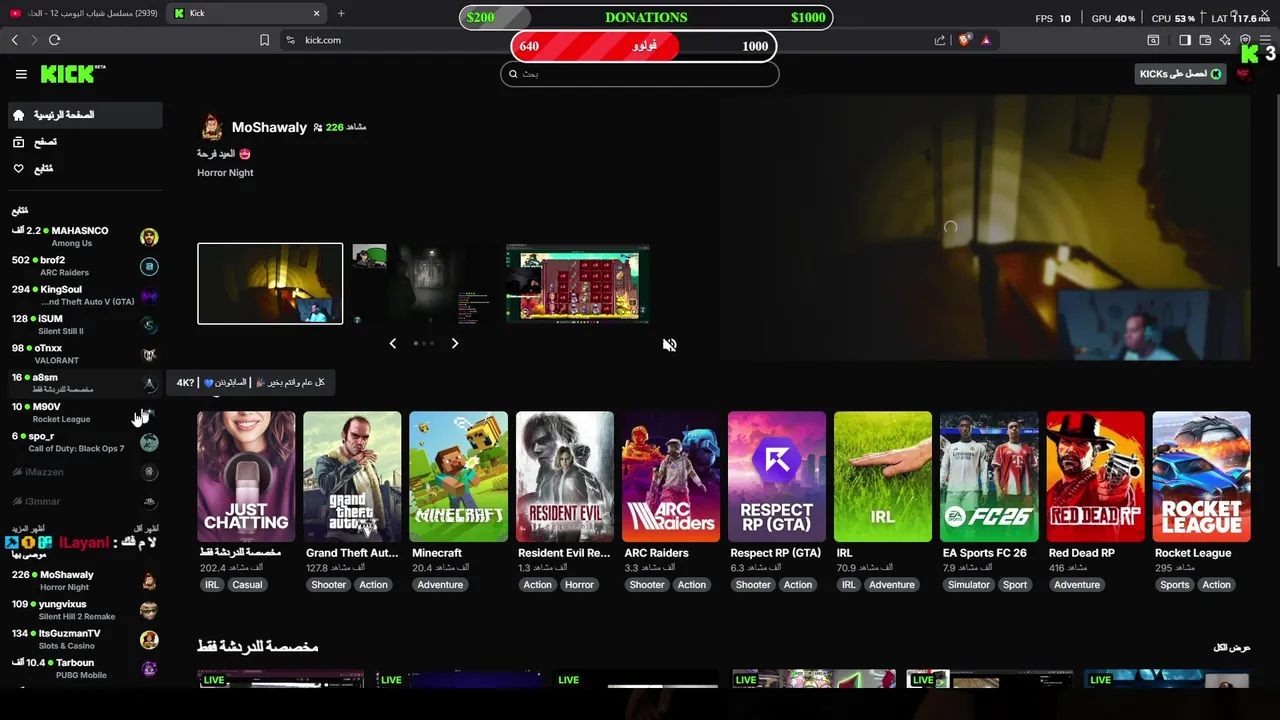This screenshot has height=720, width=1280.
Task: Show previous featured stream with left arrow
Action: pos(392,343)
